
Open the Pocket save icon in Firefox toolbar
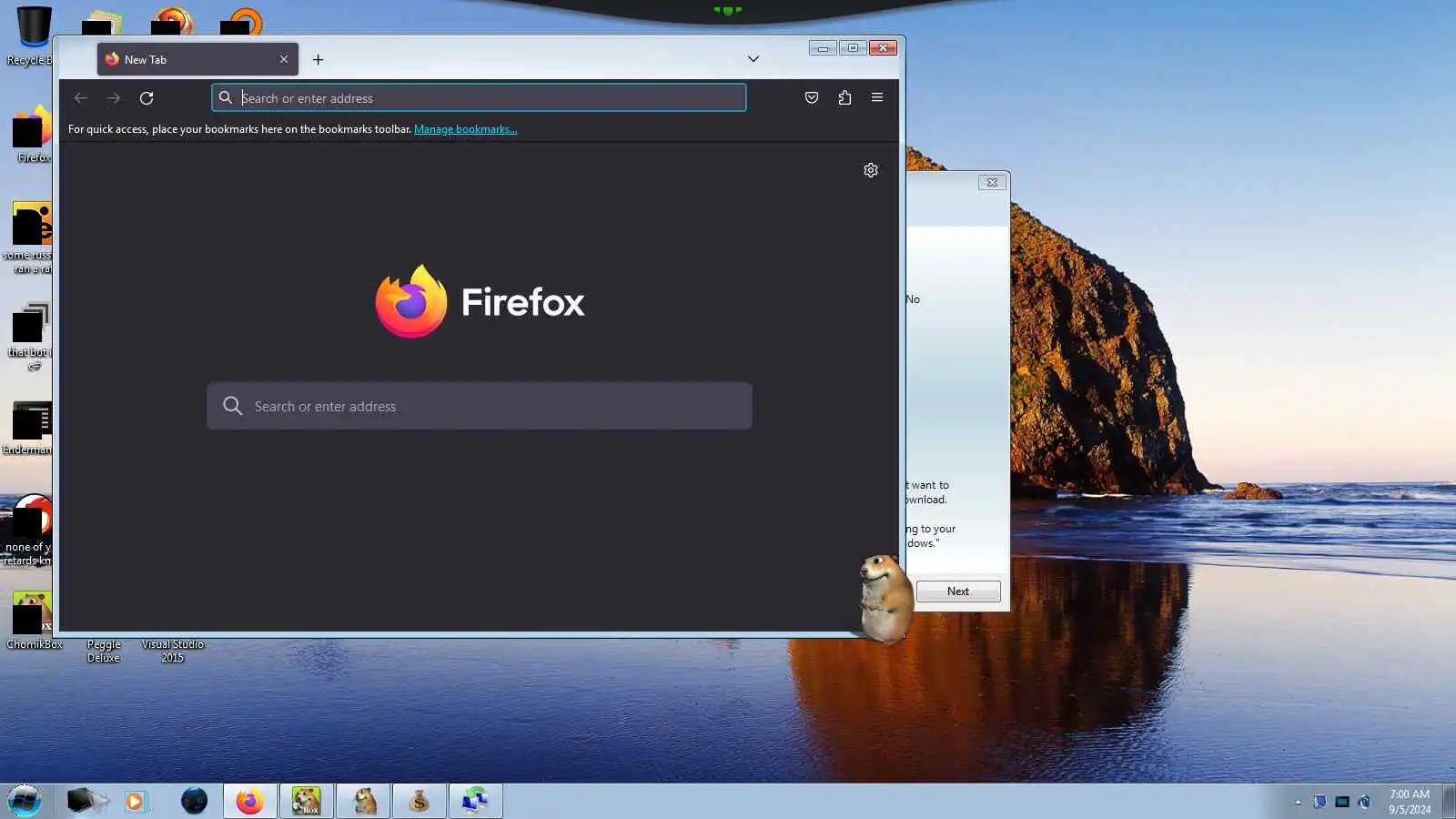coord(812,98)
